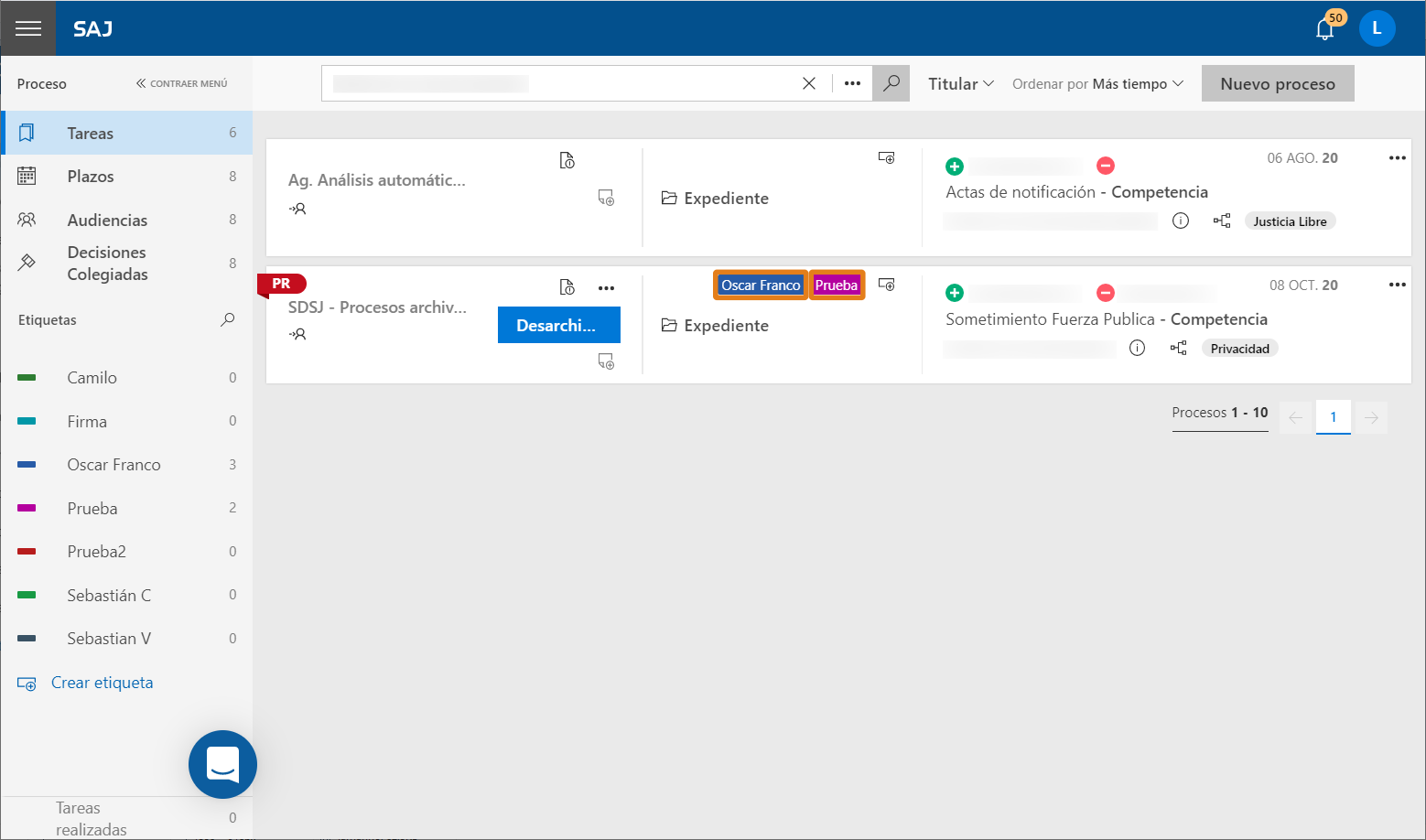Click red minus icon in Actas de notificación row
This screenshot has width=1426, height=840.
tap(1106, 166)
